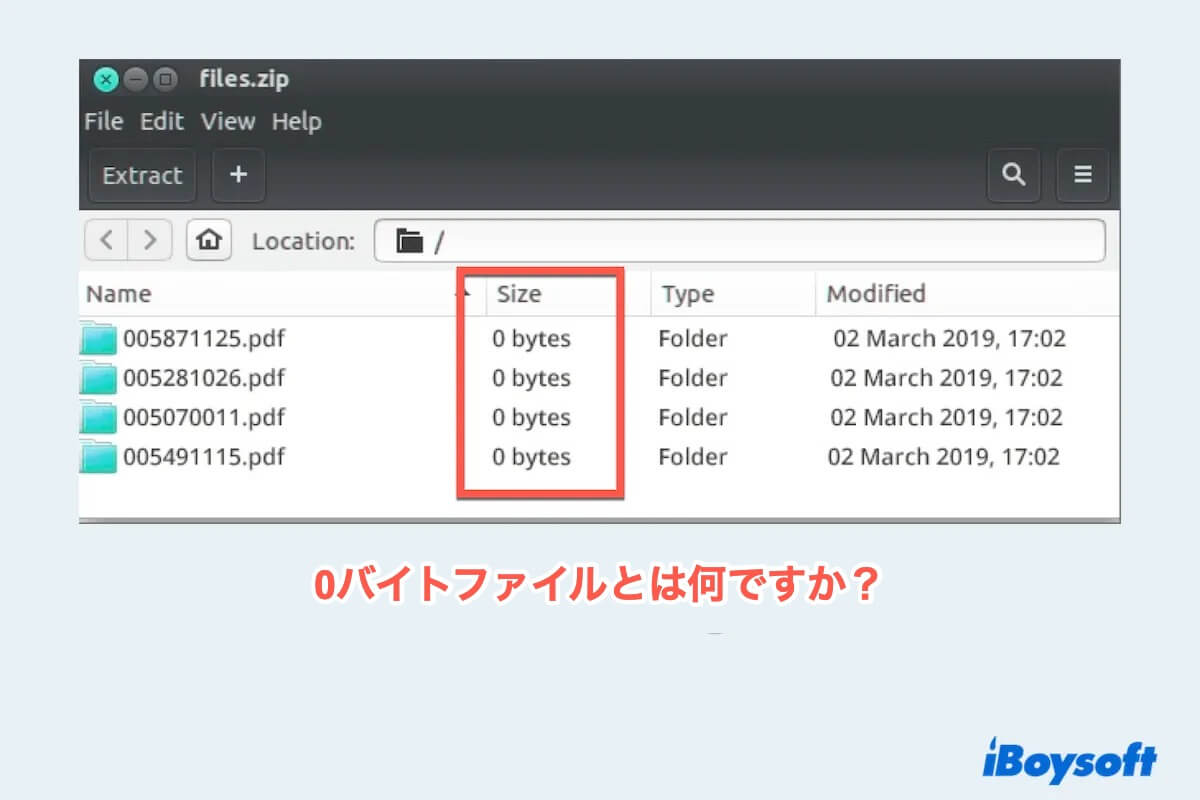Navigate back with left arrow

(107, 241)
